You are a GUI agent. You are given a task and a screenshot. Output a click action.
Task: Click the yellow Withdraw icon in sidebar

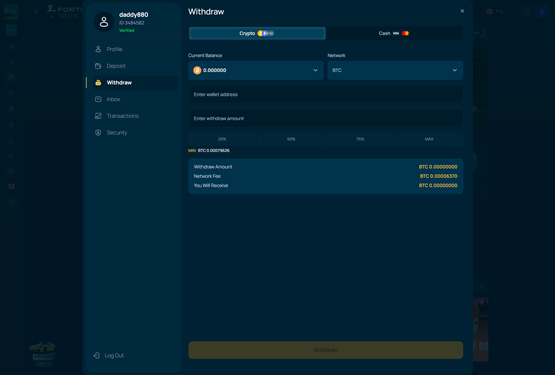[98, 83]
